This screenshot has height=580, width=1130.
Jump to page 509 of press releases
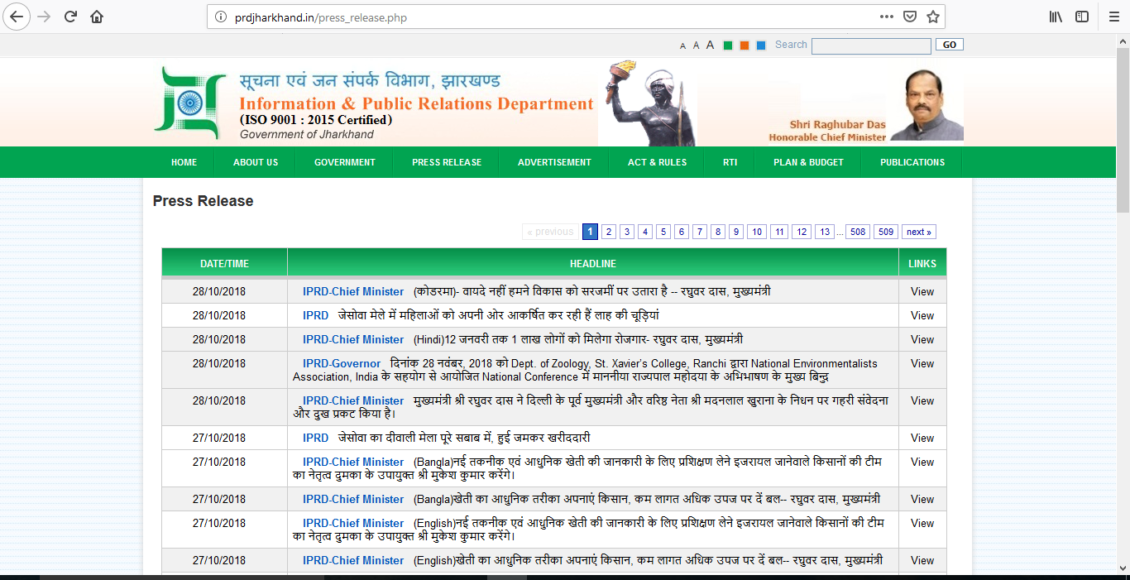[886, 232]
